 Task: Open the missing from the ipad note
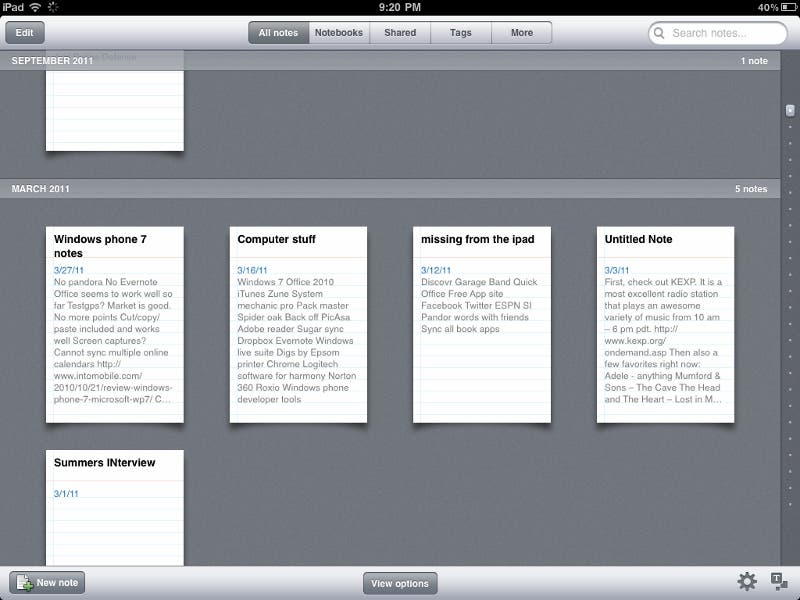pos(482,324)
